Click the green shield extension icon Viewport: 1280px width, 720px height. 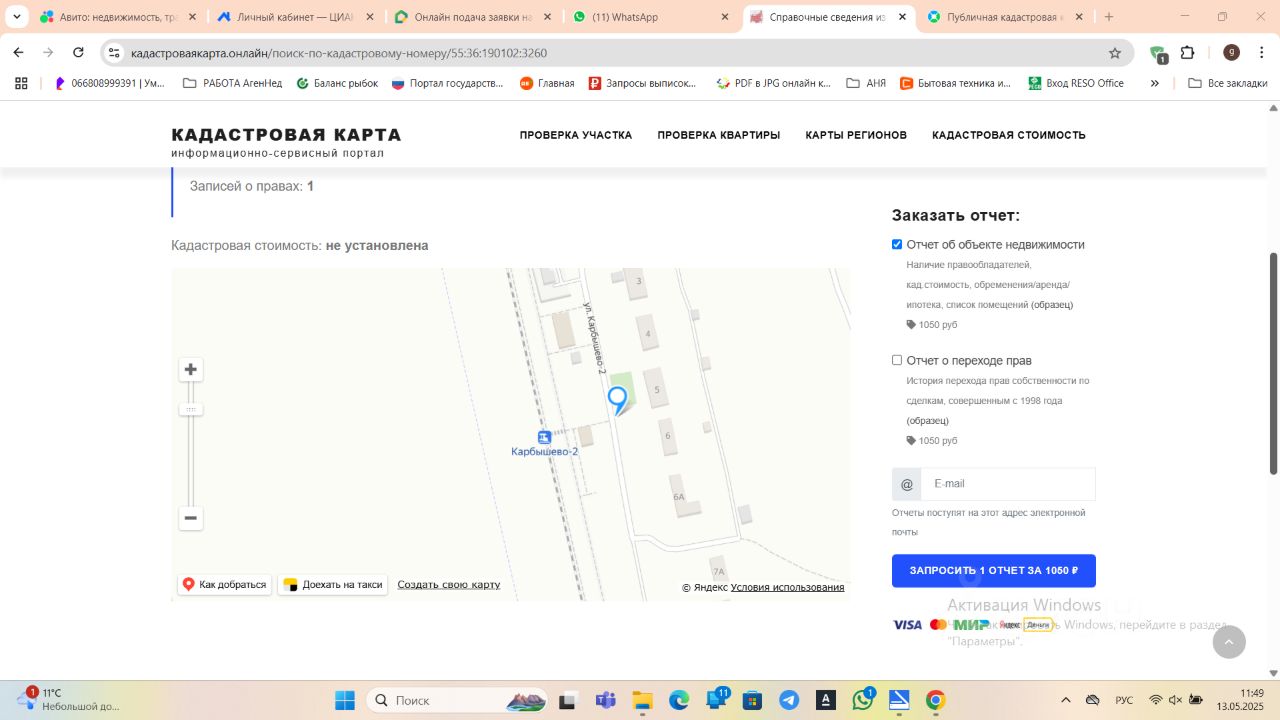1158,54
